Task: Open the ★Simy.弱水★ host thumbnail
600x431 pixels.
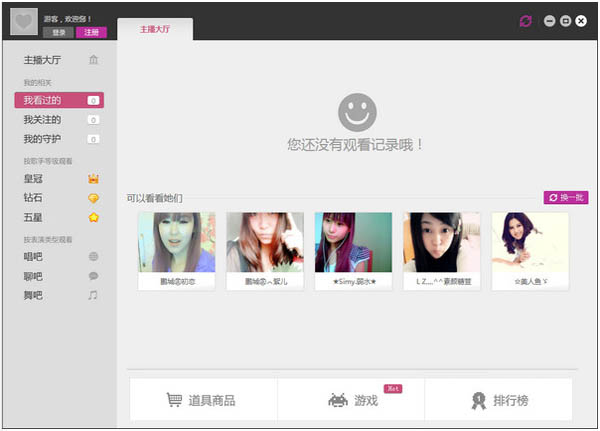Action: (353, 242)
